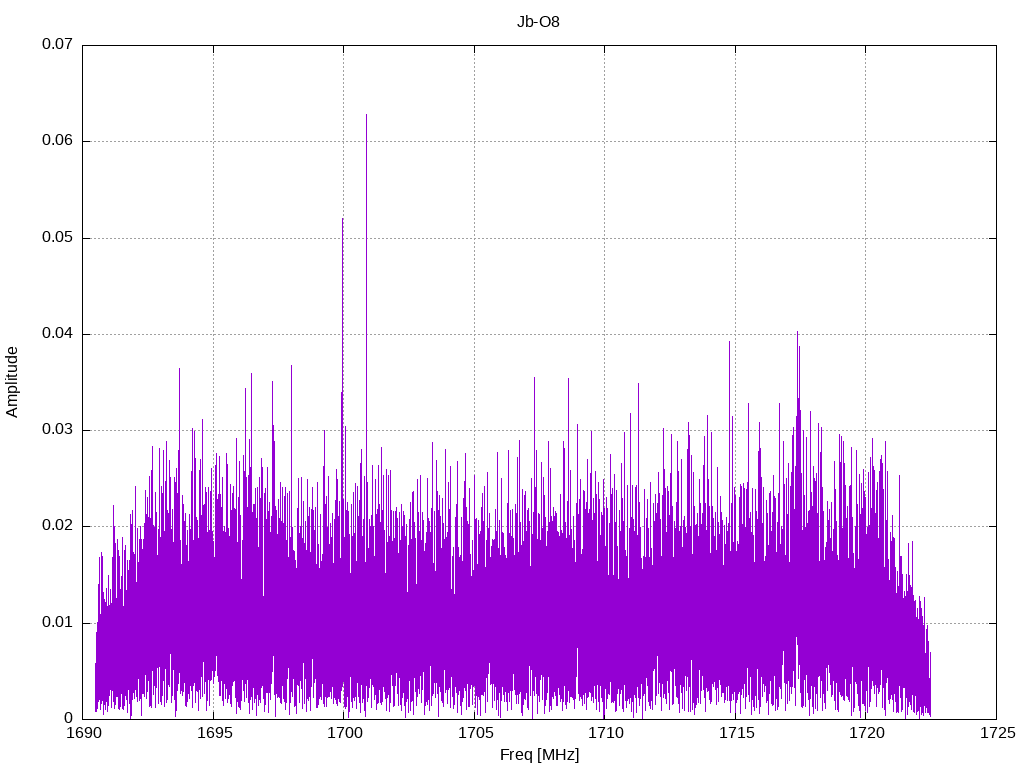Click the Amplitude y-axis label
1024x768 pixels.
click(13, 381)
